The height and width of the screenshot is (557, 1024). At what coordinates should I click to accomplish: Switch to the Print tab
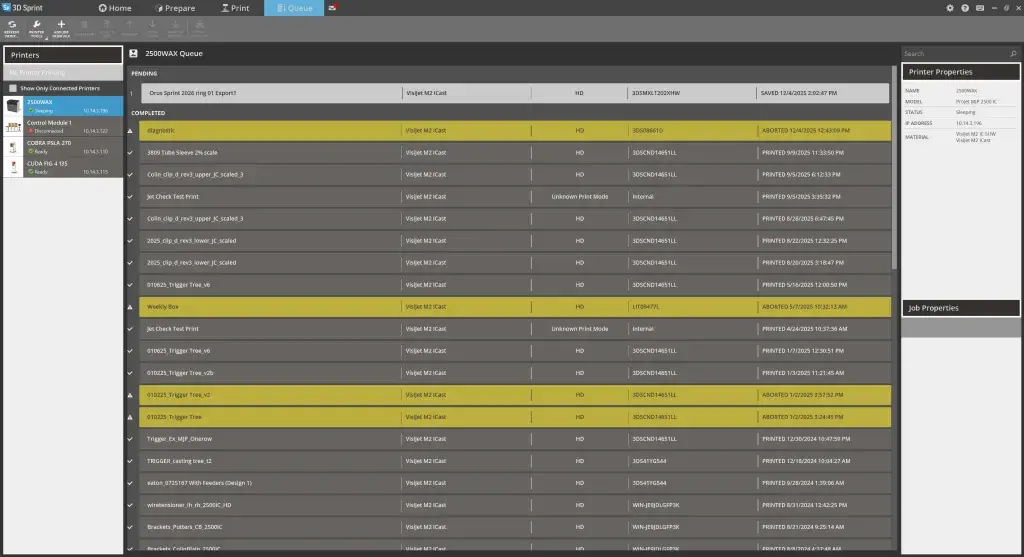(x=235, y=8)
